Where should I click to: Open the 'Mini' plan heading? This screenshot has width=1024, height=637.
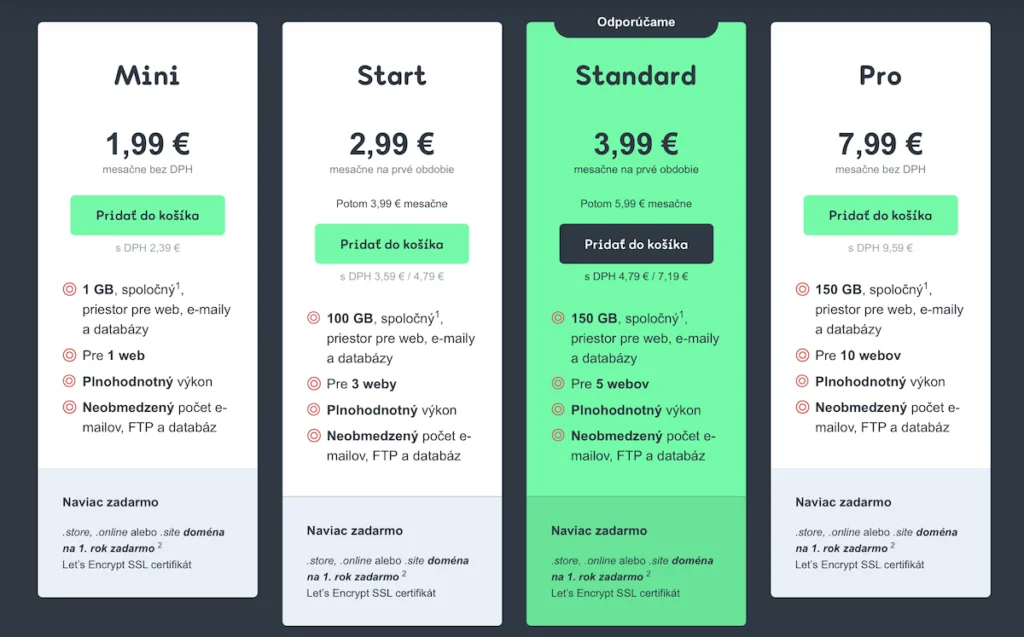tap(147, 75)
